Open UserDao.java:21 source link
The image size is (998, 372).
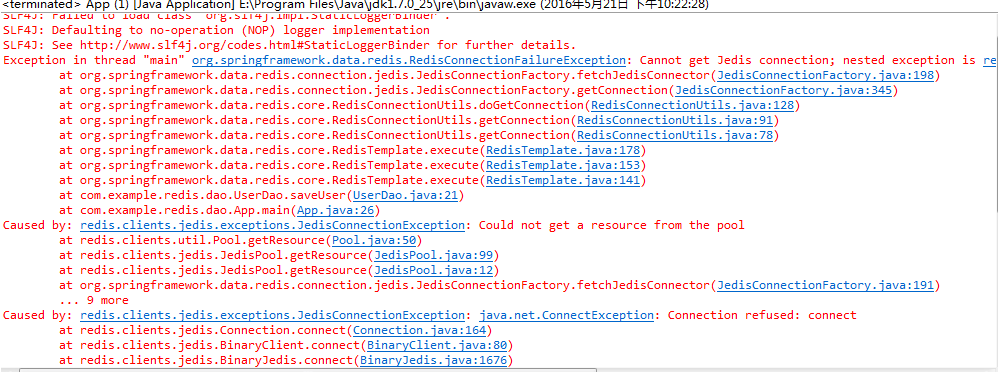[x=405, y=196]
